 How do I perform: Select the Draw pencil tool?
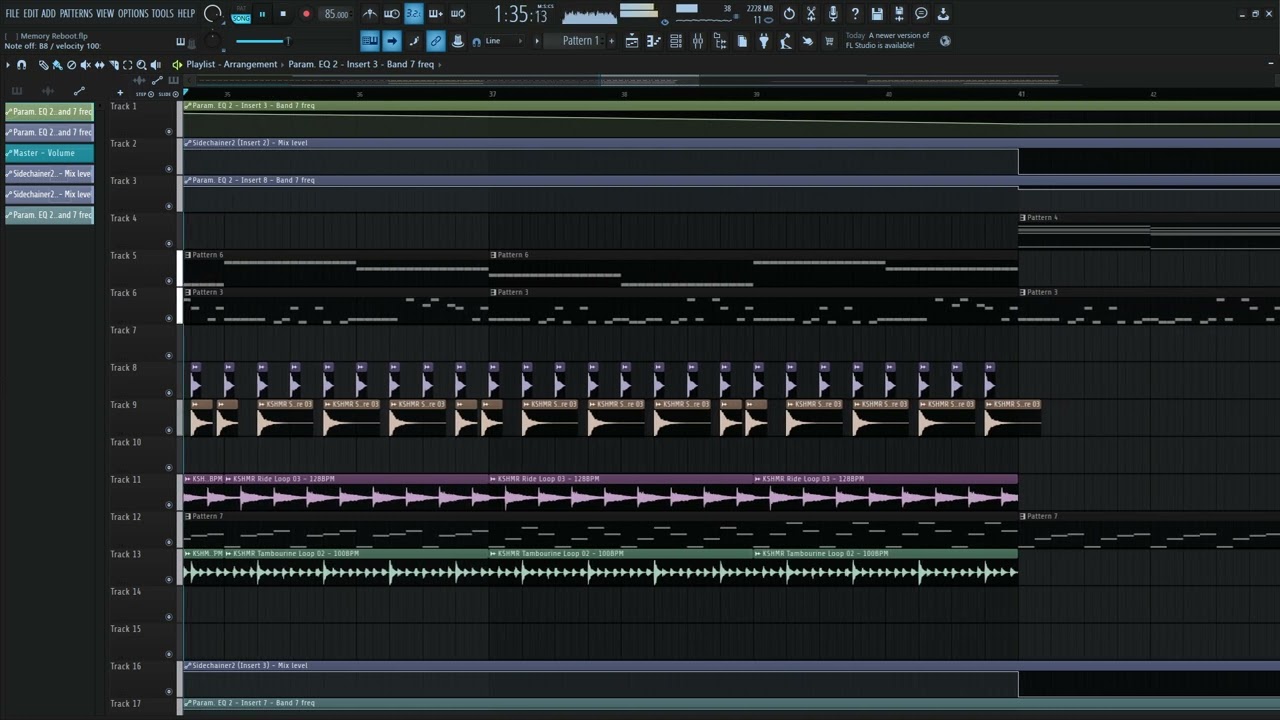(x=43, y=65)
